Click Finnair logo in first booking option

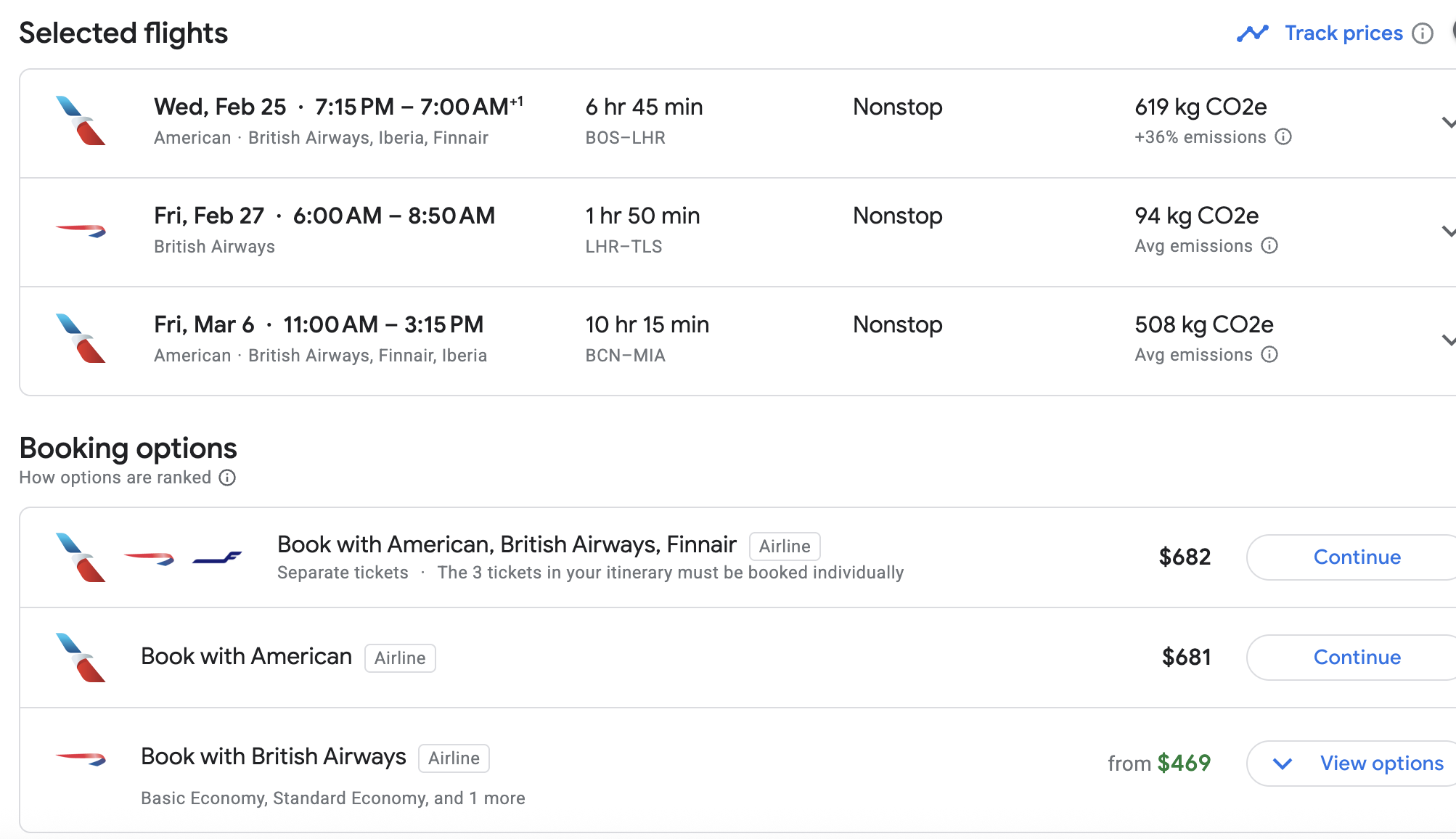coord(216,557)
